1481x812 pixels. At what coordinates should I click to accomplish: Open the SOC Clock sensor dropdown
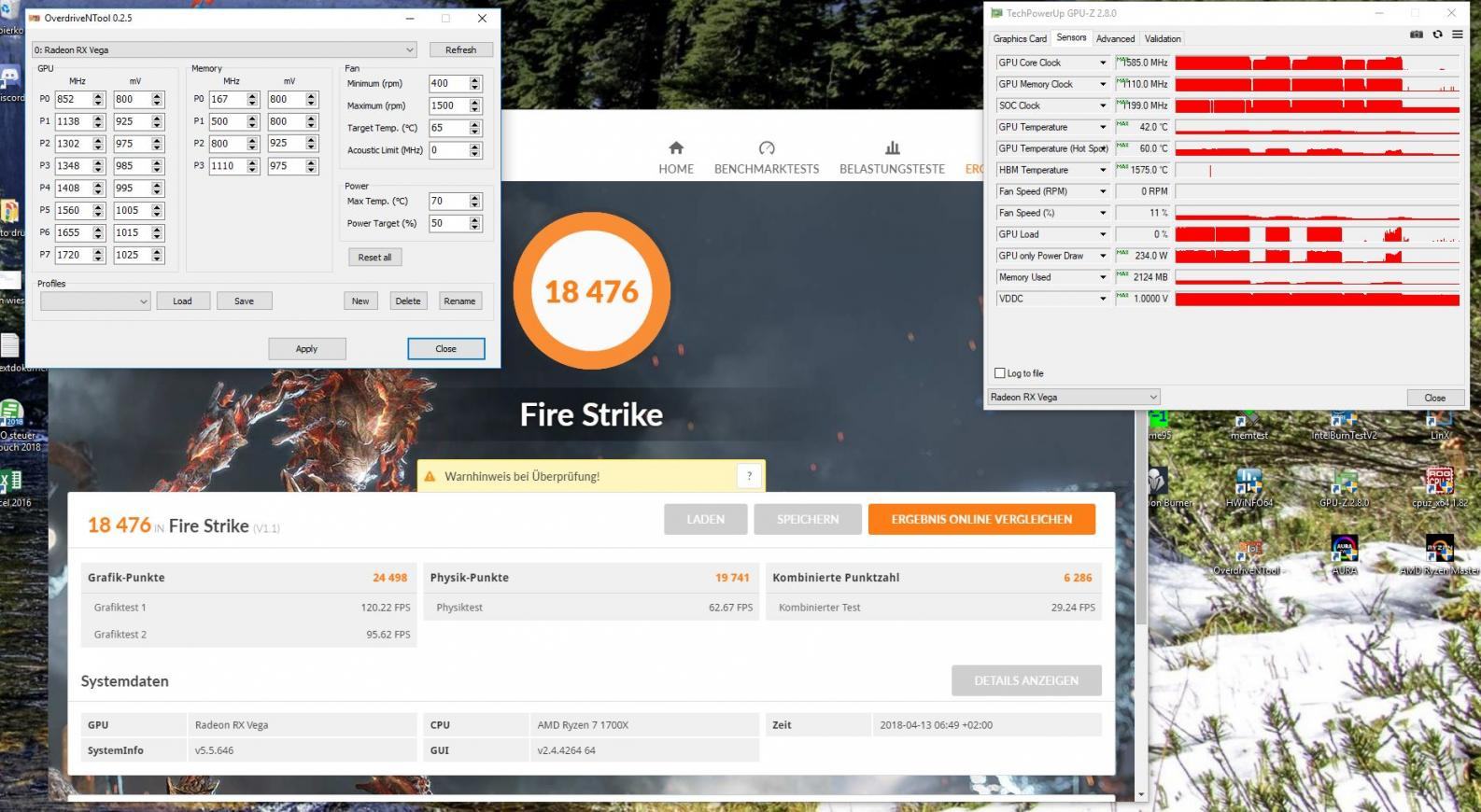[1103, 105]
